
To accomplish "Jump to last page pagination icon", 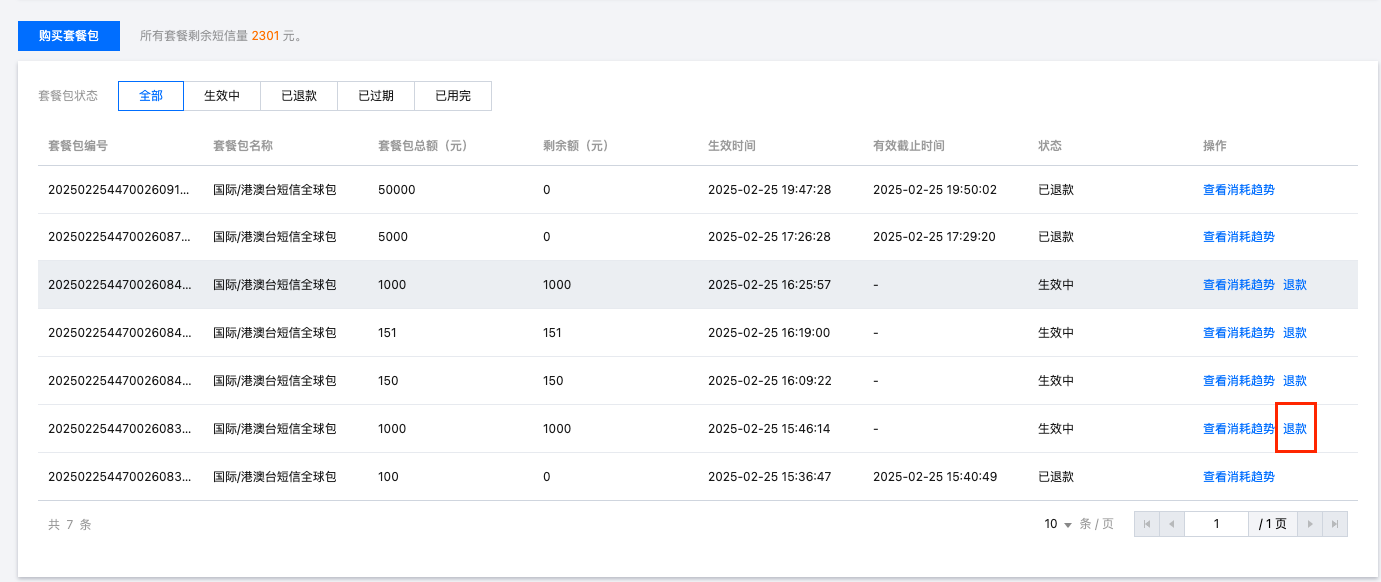I will [1335, 524].
